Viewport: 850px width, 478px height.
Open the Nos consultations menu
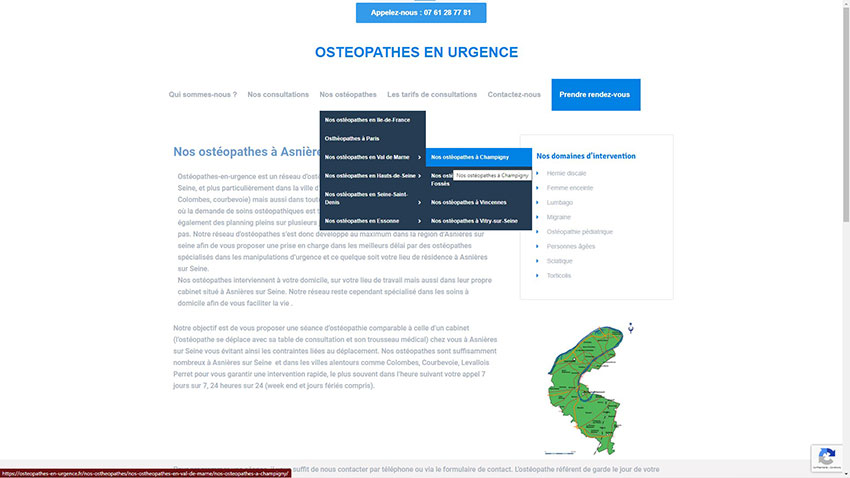coord(278,95)
